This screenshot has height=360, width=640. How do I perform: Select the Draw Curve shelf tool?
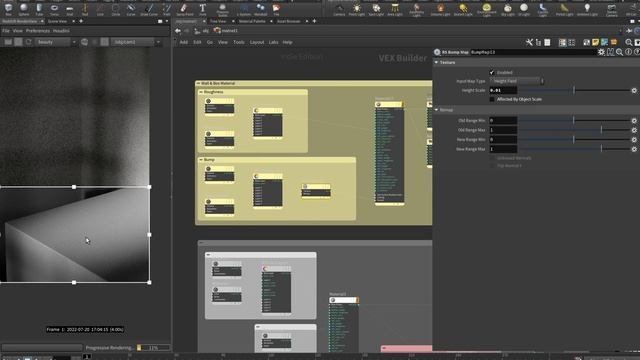149,9
